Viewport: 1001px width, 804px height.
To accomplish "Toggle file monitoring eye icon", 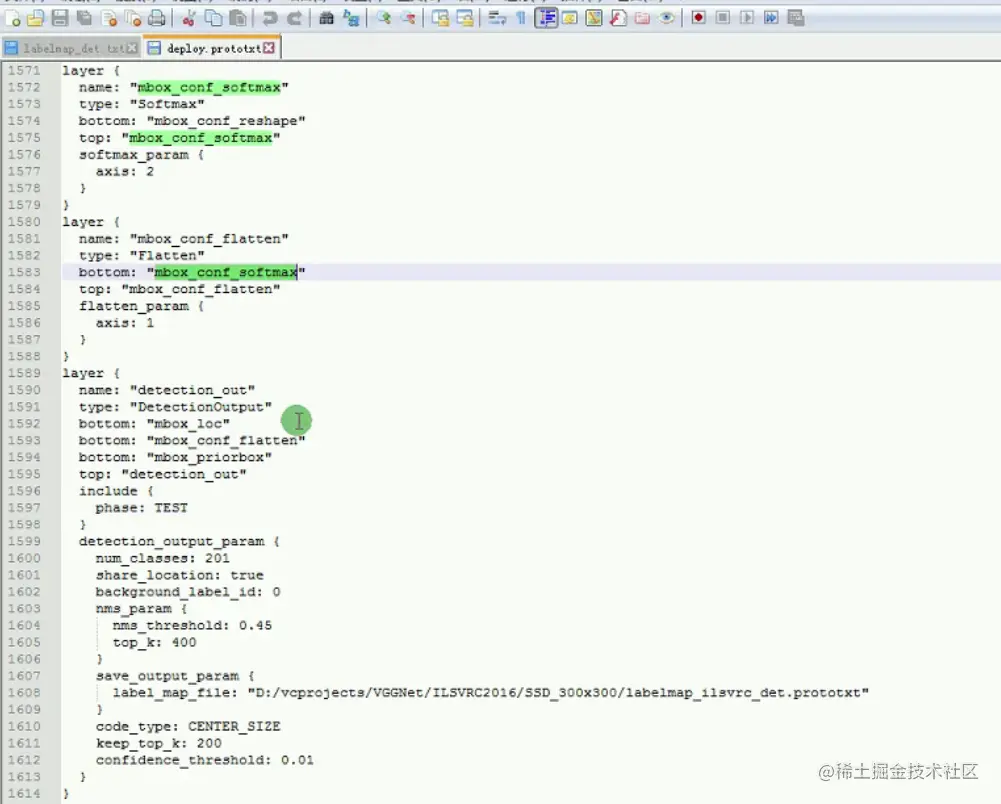I will [666, 19].
